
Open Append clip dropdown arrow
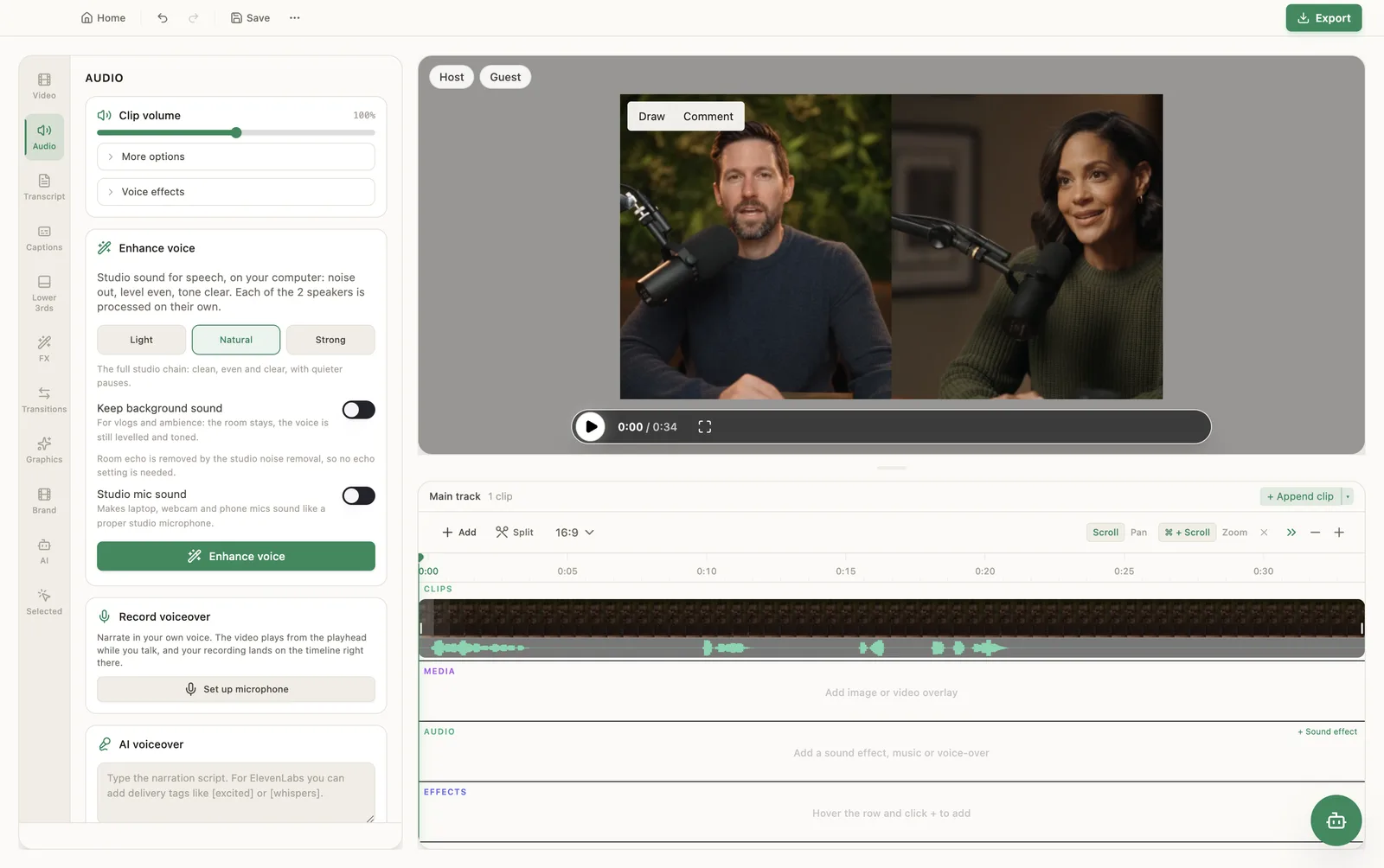pos(1348,496)
